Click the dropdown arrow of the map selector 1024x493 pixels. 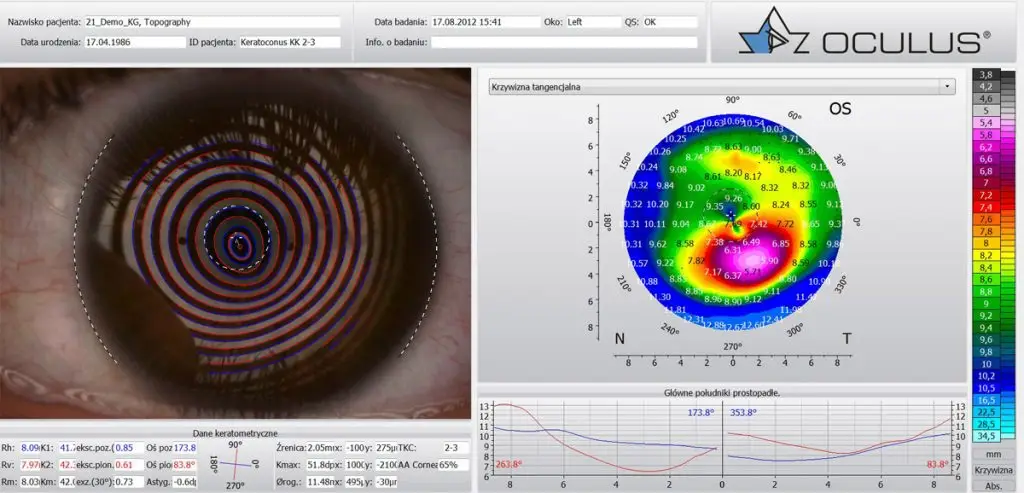947,87
